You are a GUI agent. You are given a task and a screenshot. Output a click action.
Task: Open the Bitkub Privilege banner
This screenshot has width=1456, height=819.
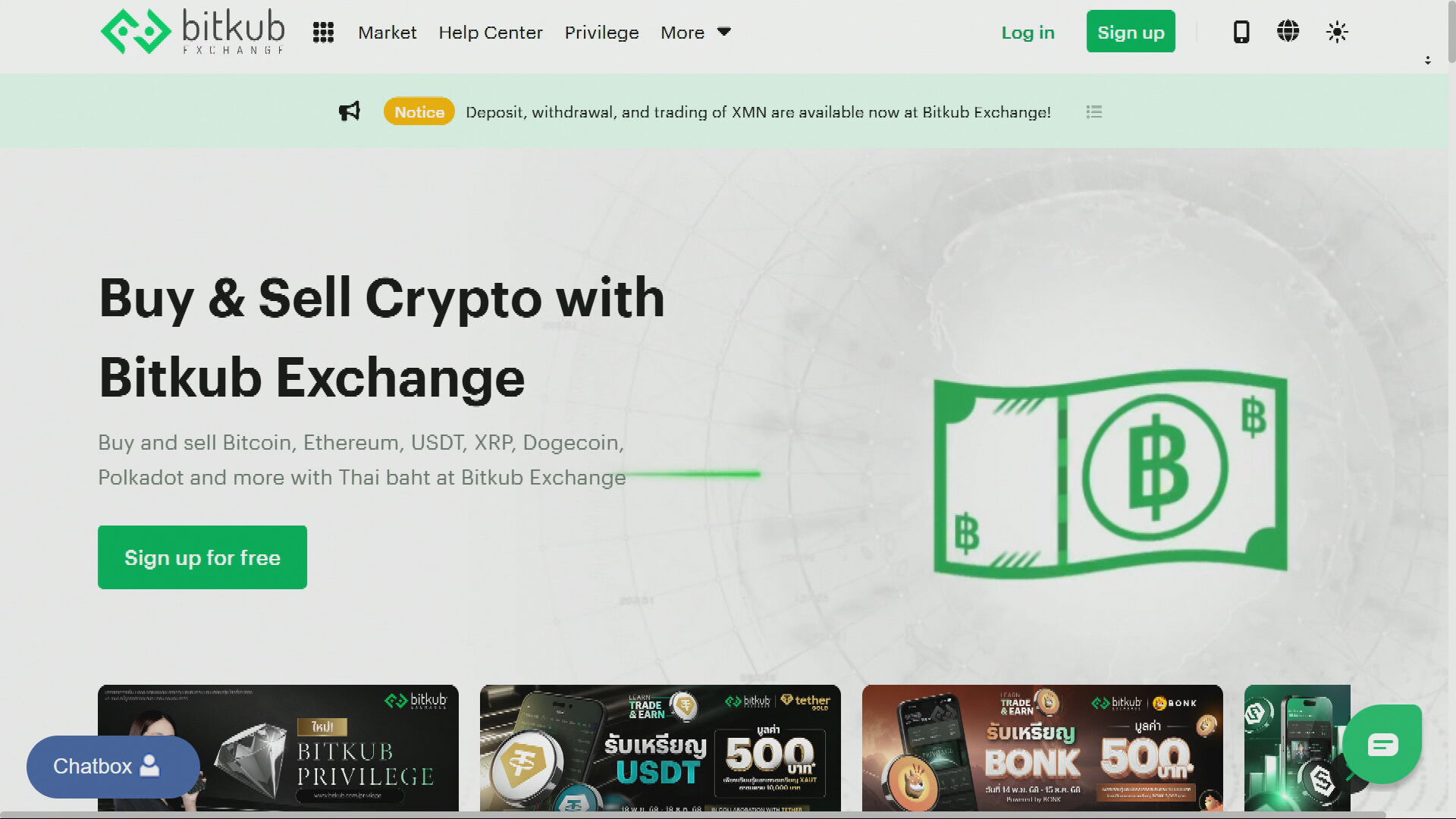tap(278, 748)
